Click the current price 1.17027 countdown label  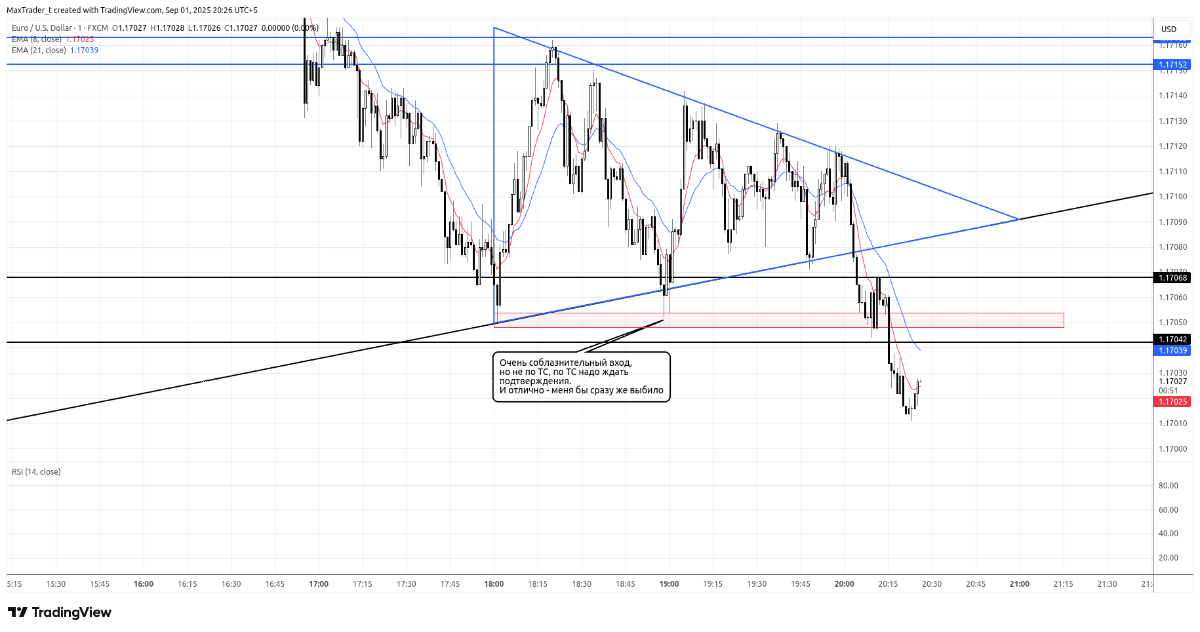(1172, 385)
